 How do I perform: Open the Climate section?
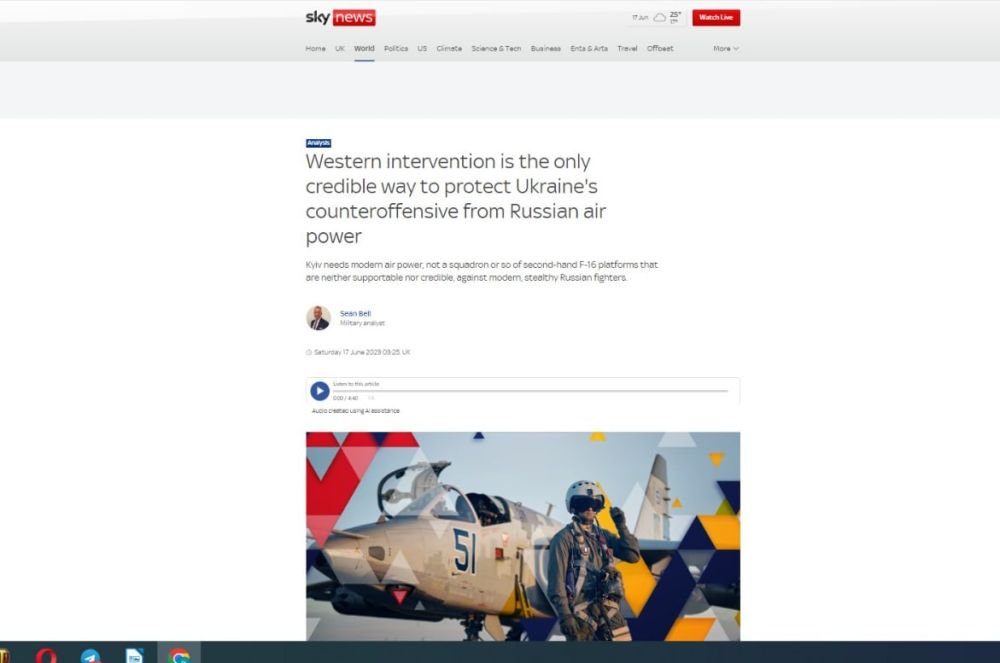pos(448,48)
